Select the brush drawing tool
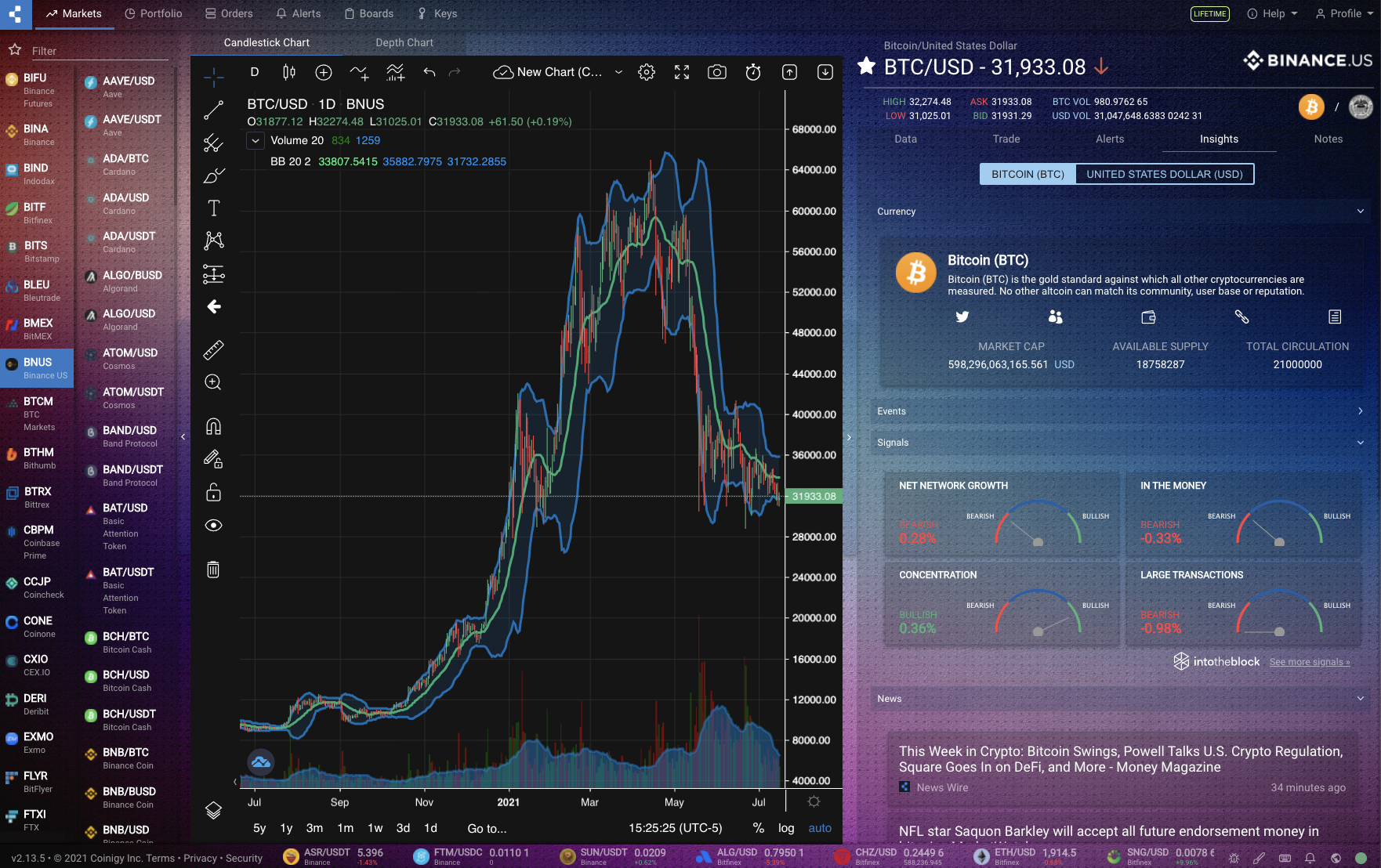The width and height of the screenshot is (1381, 868). 213,175
